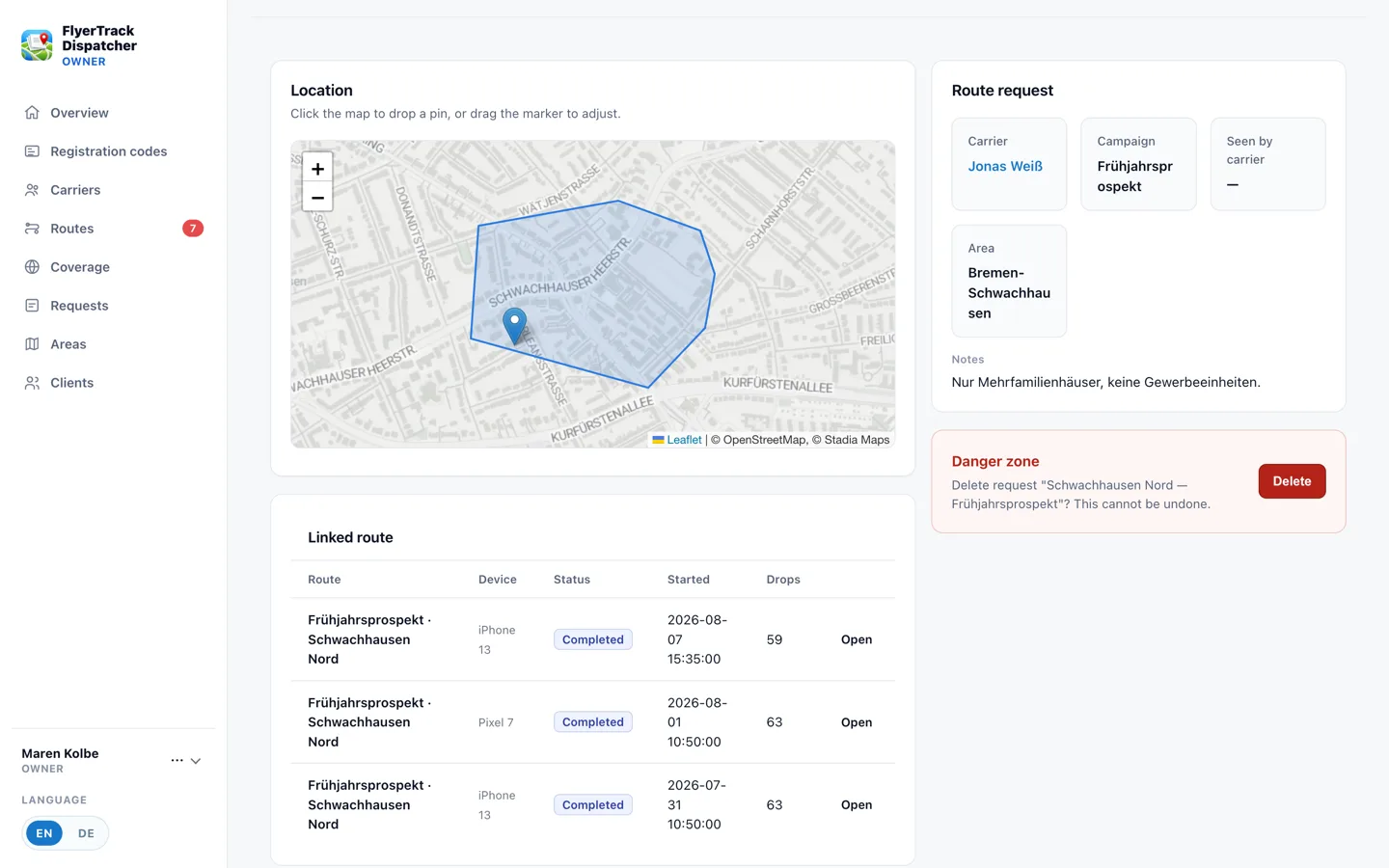Click the Coverage globe icon

tap(32, 267)
